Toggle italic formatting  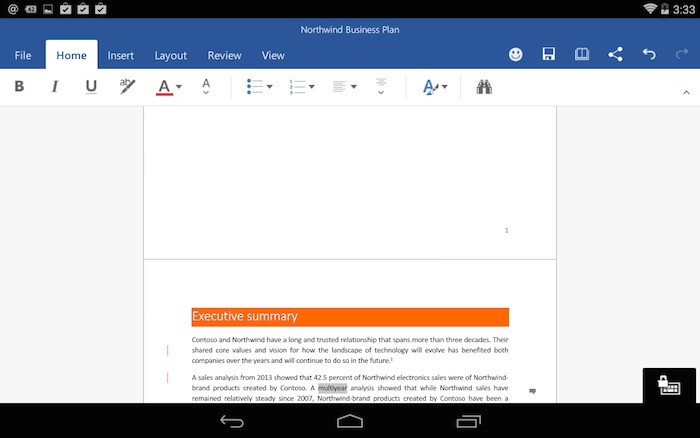[55, 87]
